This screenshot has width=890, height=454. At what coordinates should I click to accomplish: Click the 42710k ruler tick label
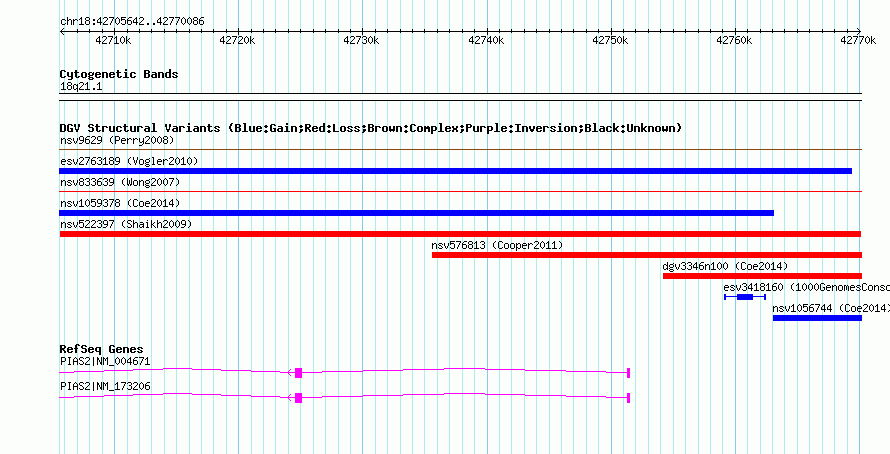point(114,41)
